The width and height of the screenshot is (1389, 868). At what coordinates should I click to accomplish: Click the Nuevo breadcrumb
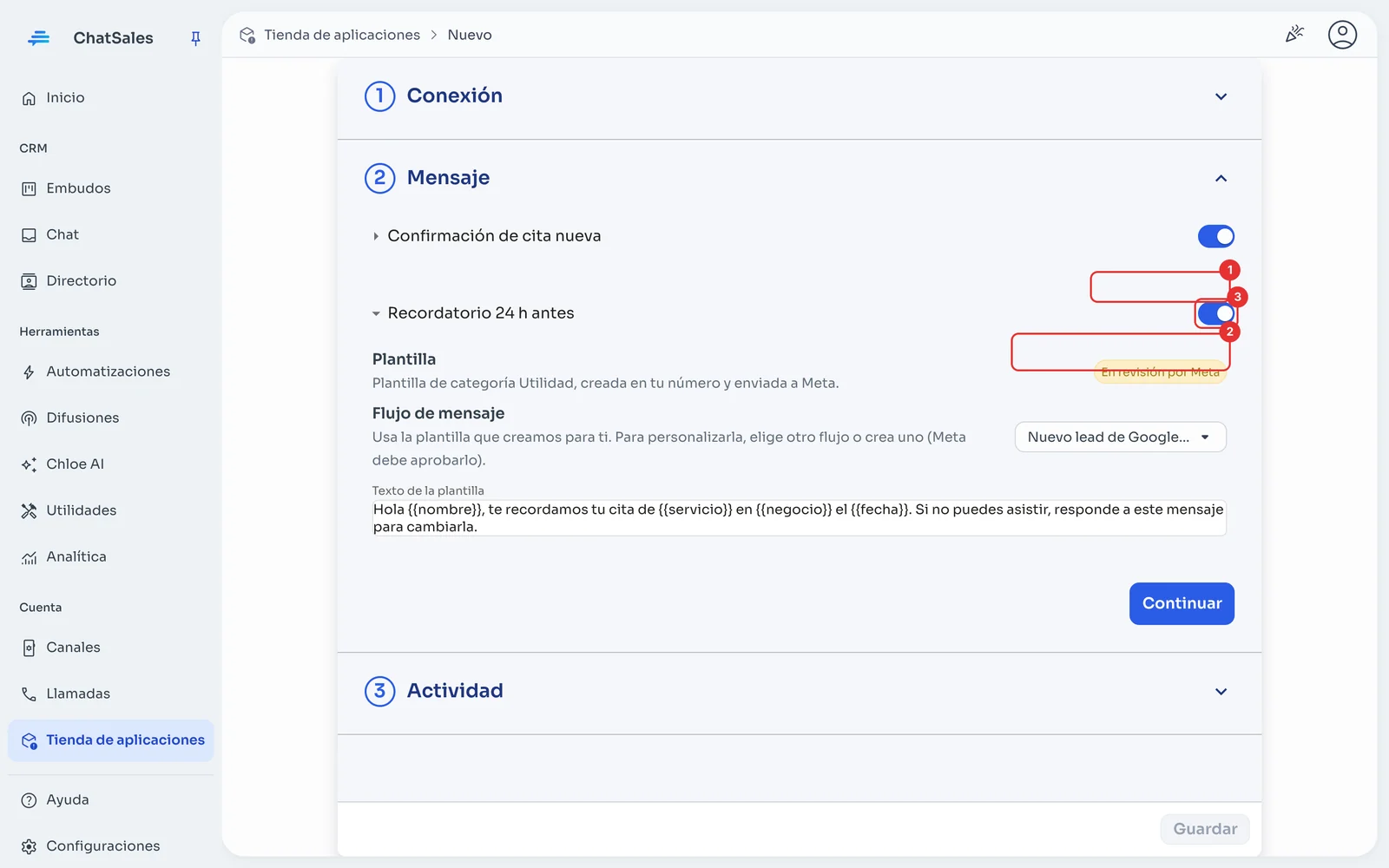tap(470, 35)
